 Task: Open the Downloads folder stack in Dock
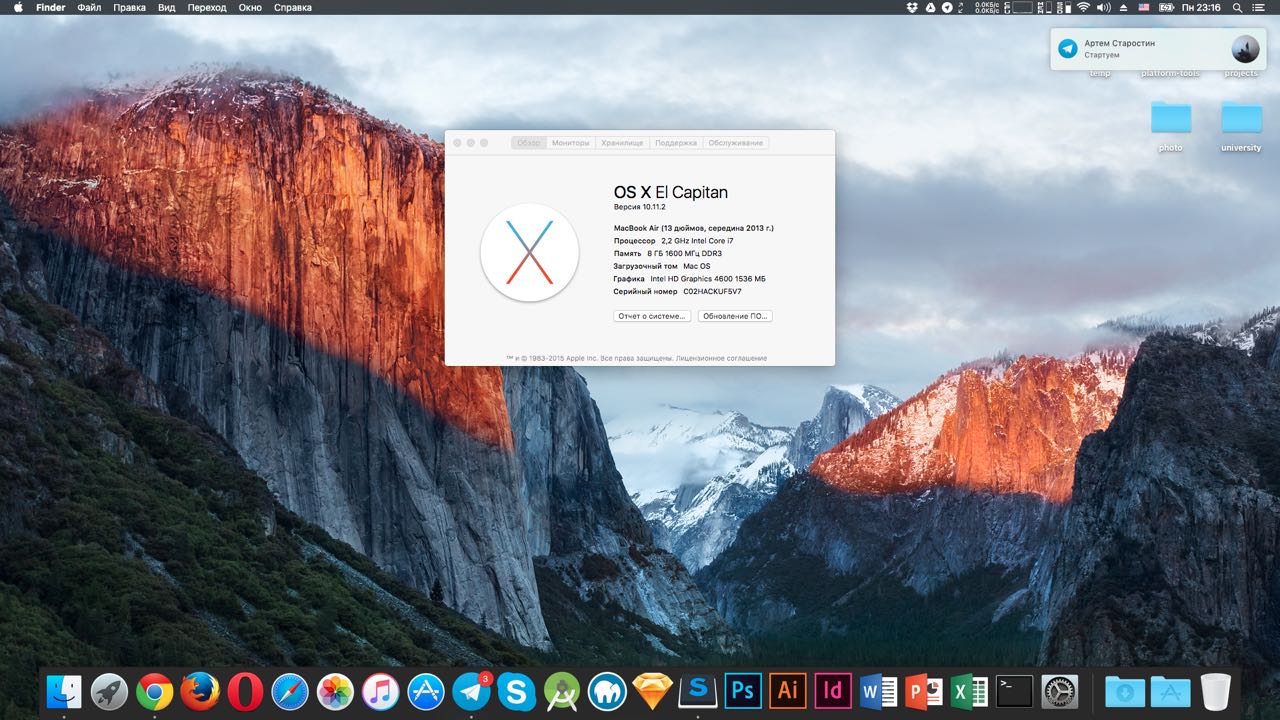point(1125,691)
